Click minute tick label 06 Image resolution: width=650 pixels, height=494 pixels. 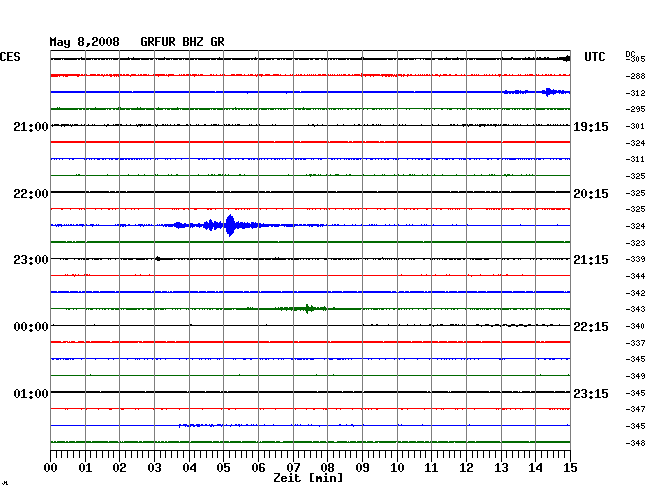click(258, 468)
